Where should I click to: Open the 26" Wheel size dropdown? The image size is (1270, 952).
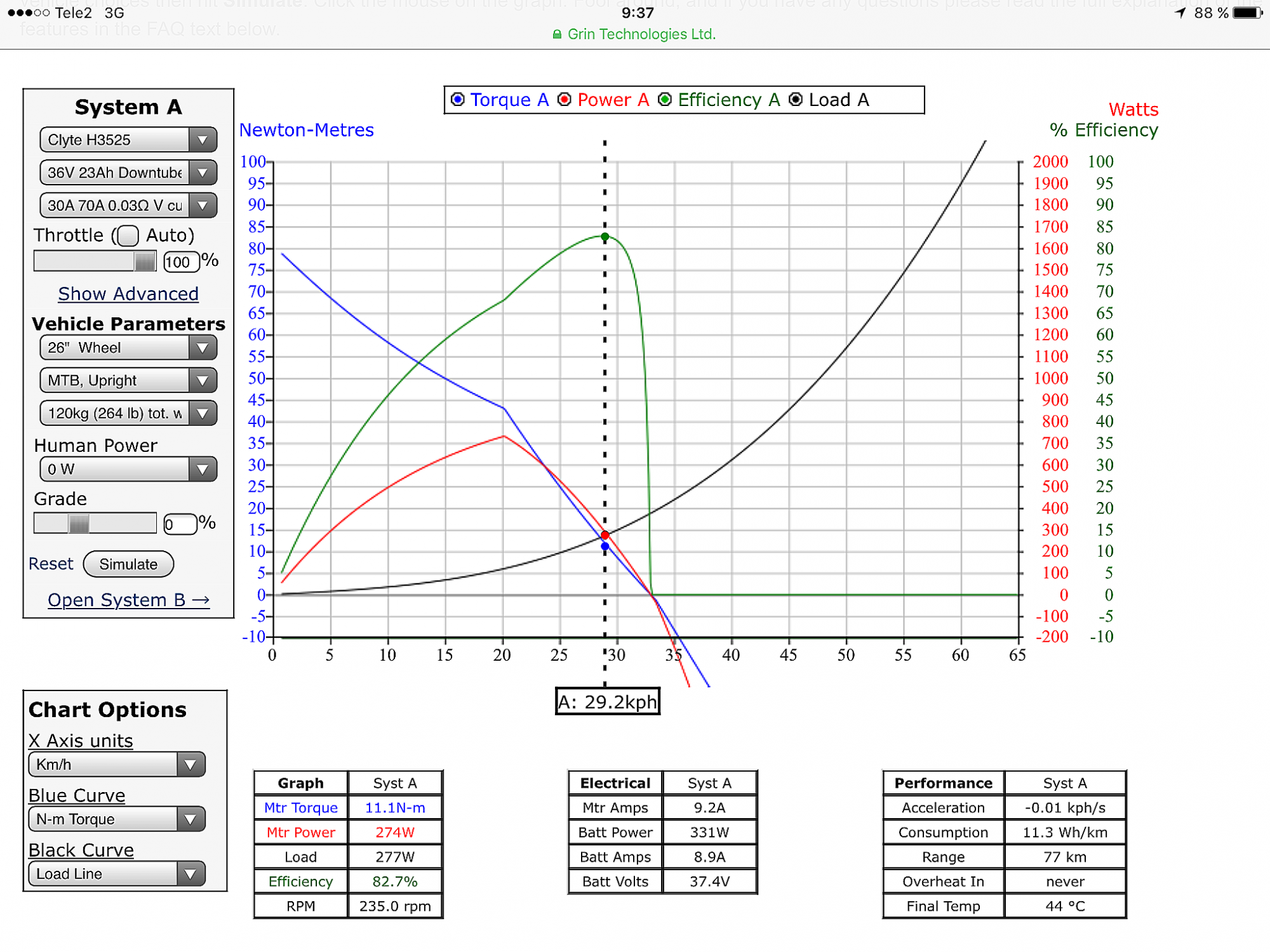pyautogui.click(x=128, y=348)
